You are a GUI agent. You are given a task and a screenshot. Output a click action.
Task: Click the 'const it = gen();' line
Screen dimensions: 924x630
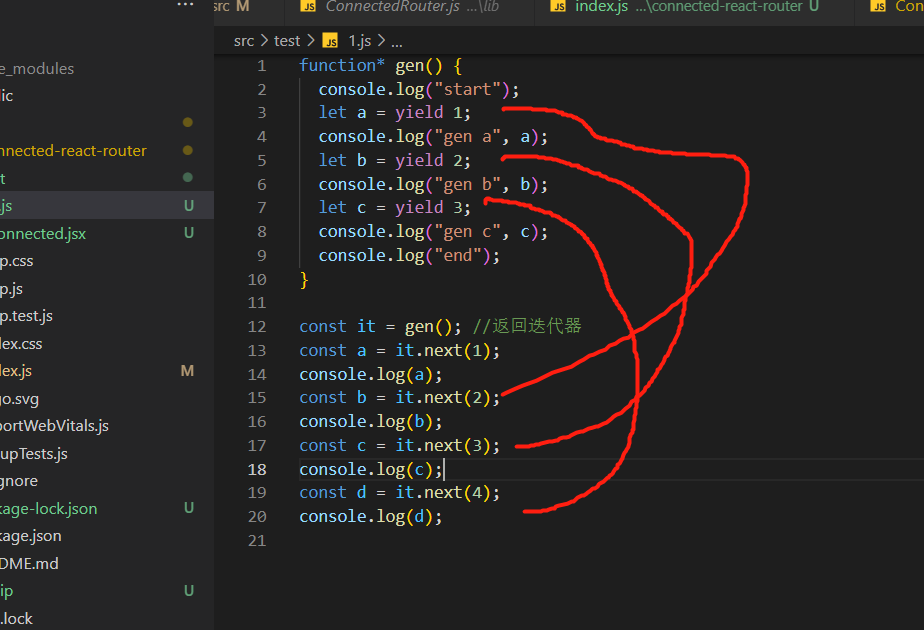(380, 326)
